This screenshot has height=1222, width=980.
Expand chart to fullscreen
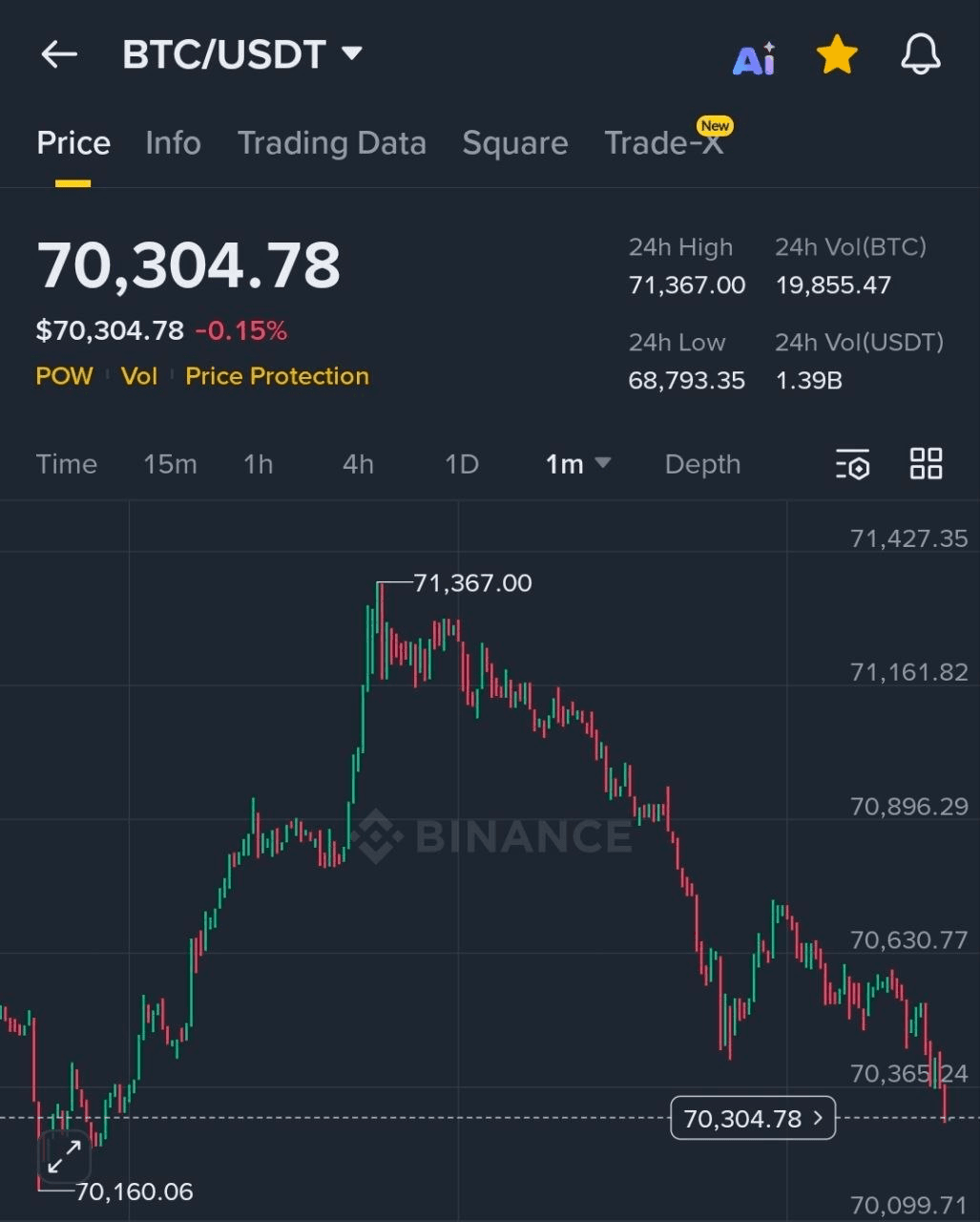click(x=64, y=1157)
